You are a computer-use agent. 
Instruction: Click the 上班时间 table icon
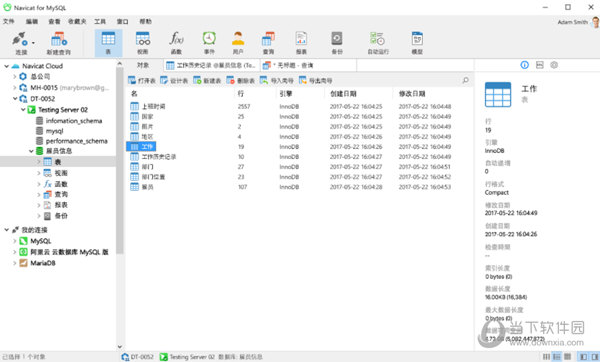134,106
